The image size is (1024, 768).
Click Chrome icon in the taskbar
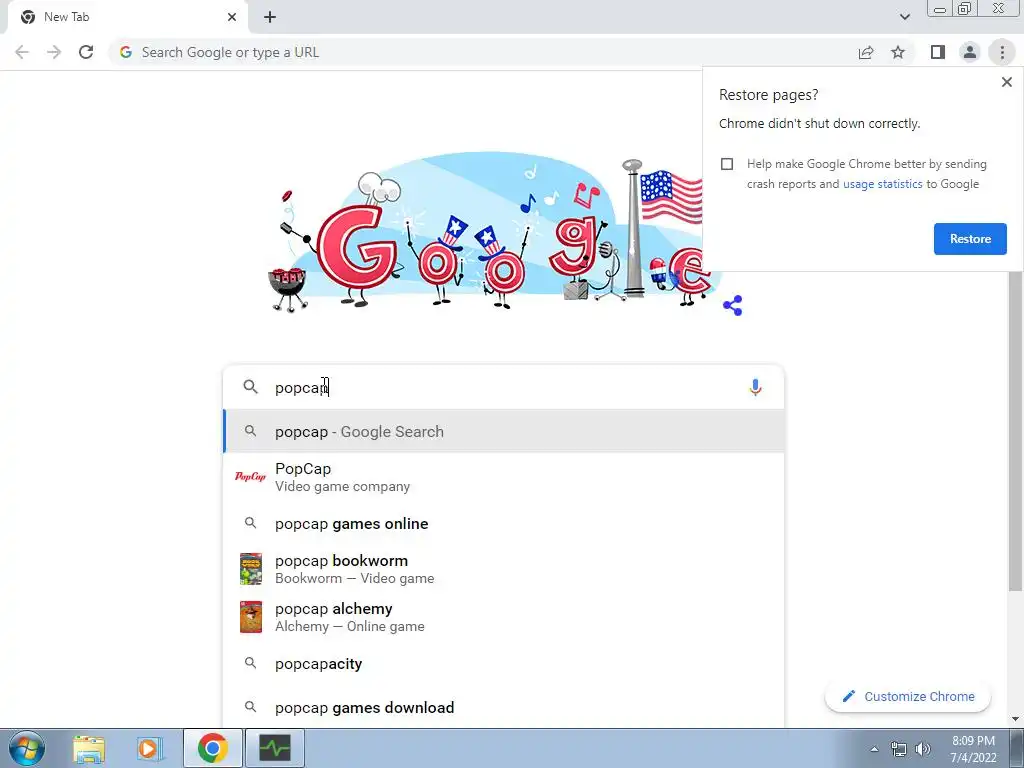point(212,748)
